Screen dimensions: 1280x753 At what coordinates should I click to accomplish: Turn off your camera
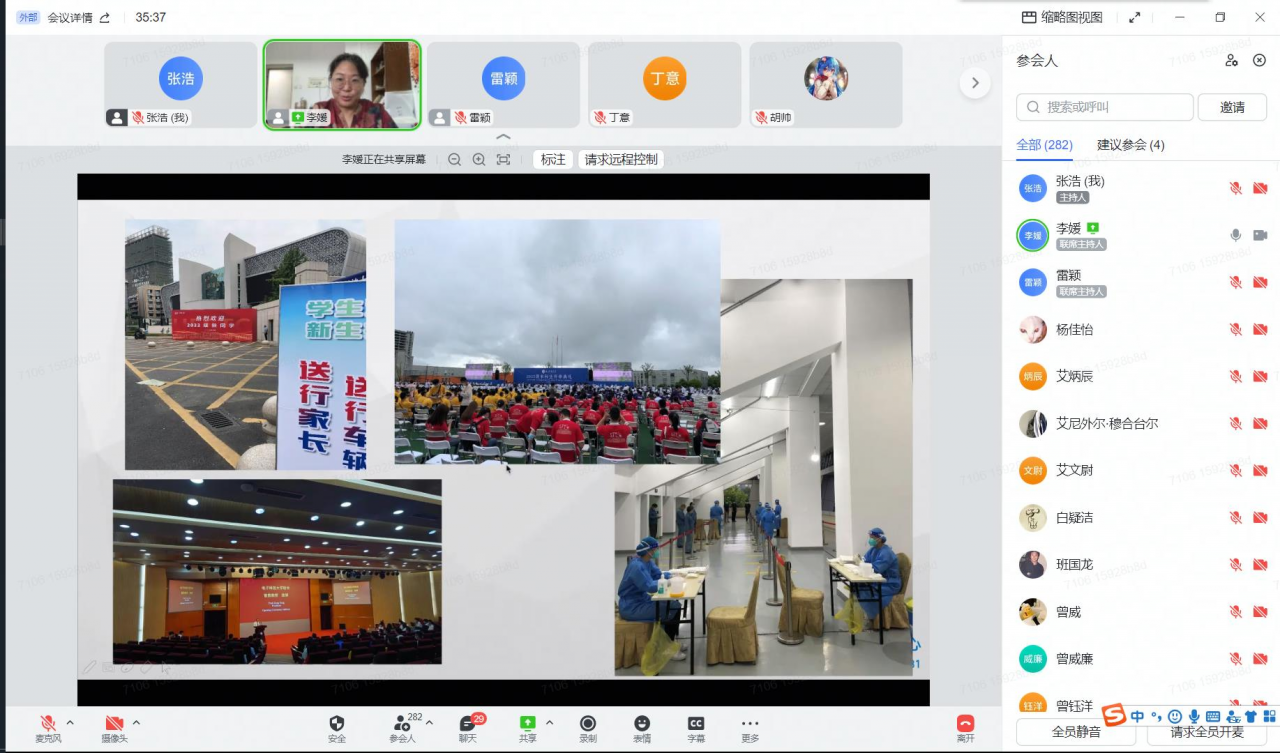pos(113,722)
